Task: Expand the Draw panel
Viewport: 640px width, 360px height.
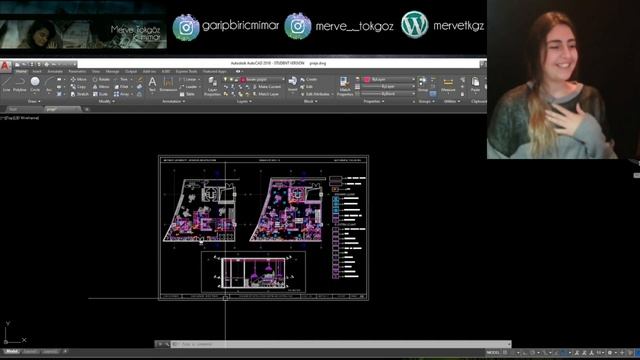Action: (34, 101)
